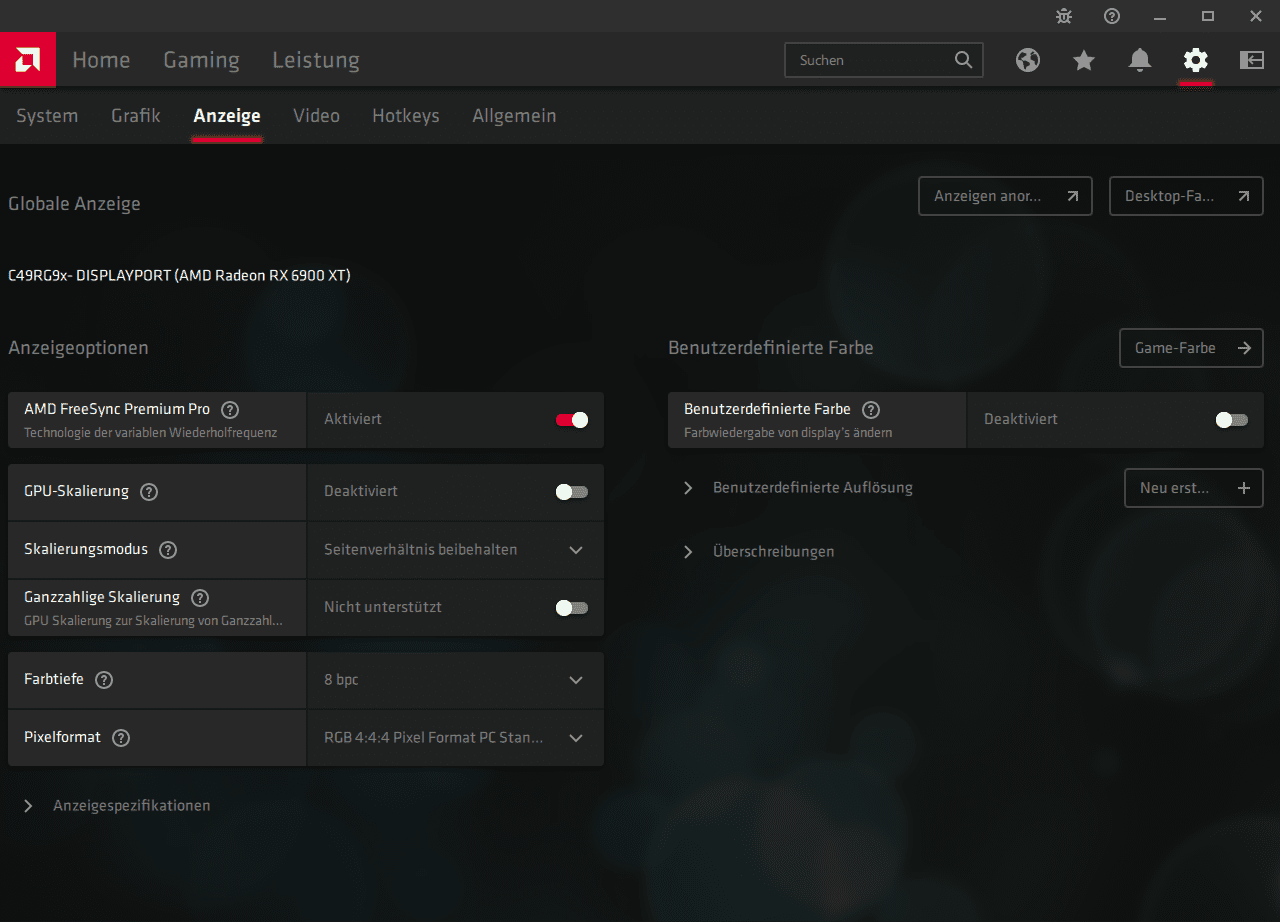
Task: Expand Anzeigespezifikationen section
Action: click(x=118, y=806)
